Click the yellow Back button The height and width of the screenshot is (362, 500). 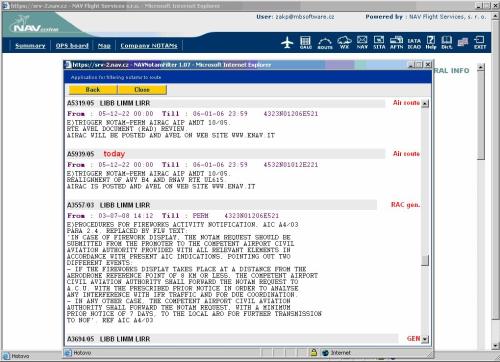pos(93,90)
